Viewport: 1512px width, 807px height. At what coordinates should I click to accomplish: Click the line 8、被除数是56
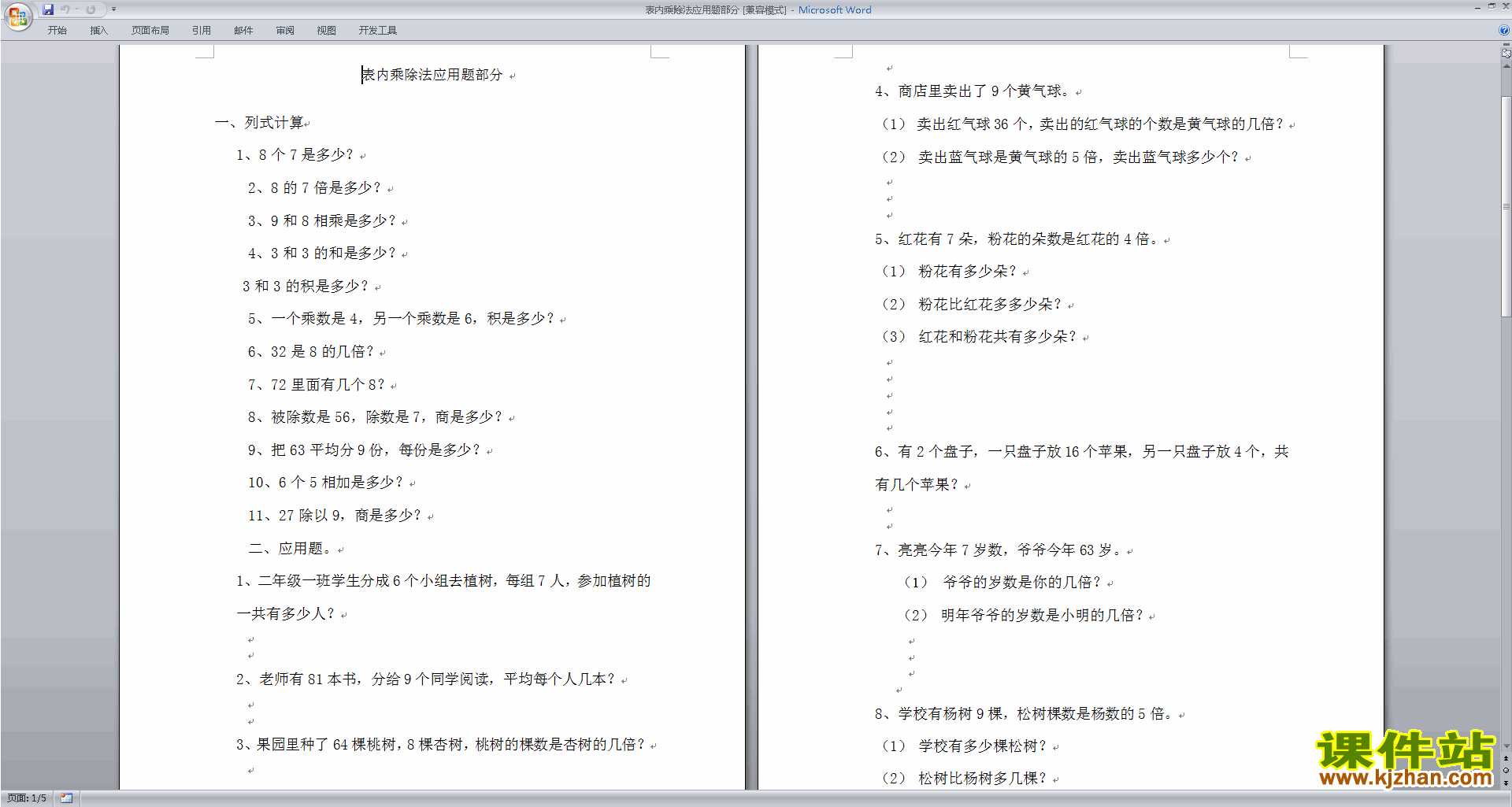[376, 417]
